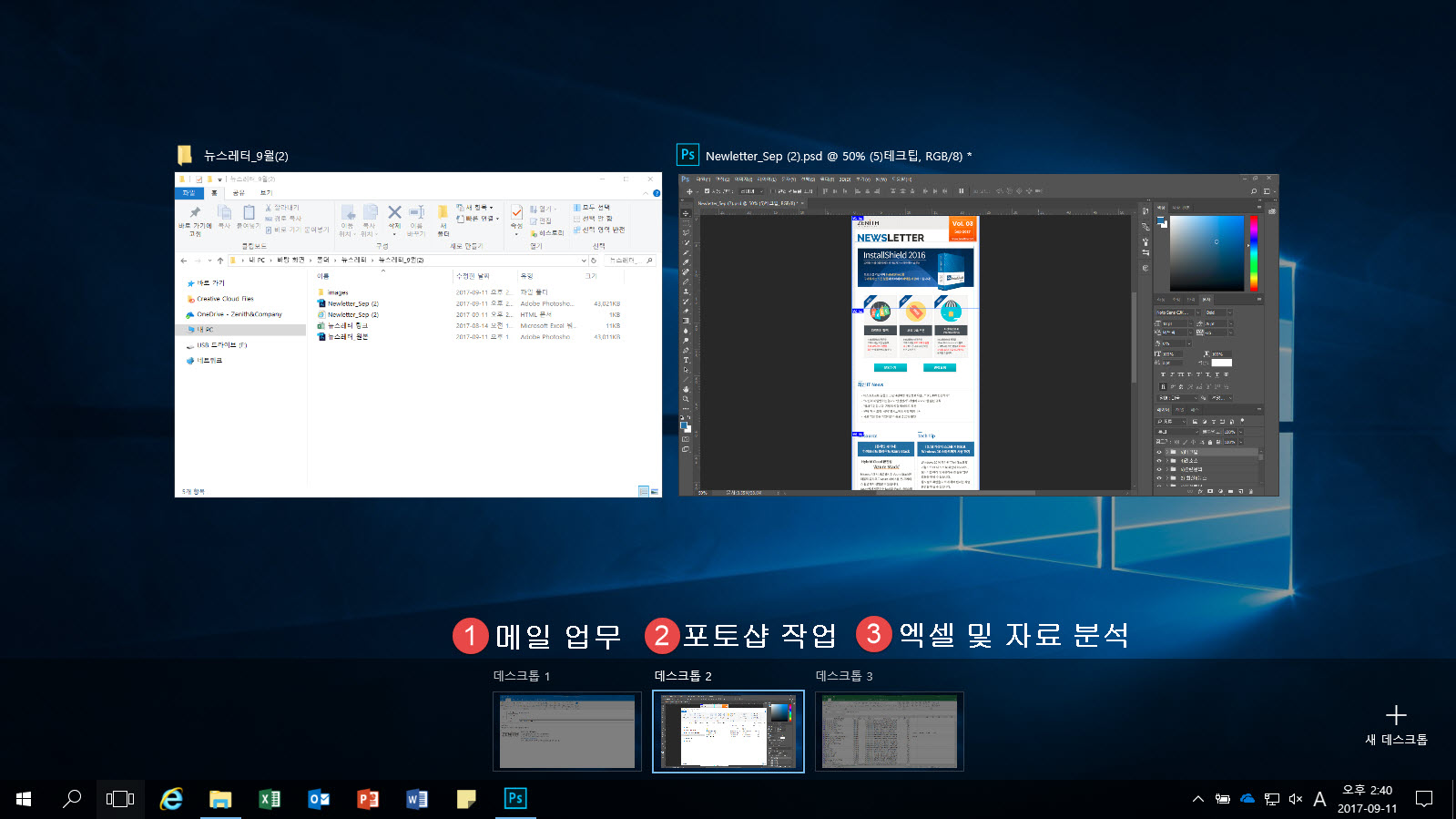Viewport: 1456px width, 819px height.
Task: Switch to 데스크톱 3 virtual desktop
Action: 890,732
